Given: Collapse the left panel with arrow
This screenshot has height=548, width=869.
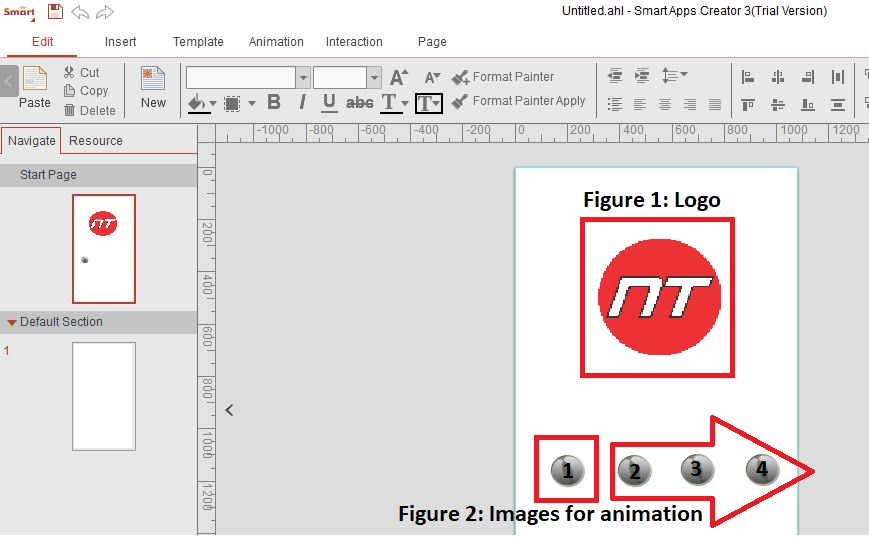Looking at the screenshot, I should (229, 410).
